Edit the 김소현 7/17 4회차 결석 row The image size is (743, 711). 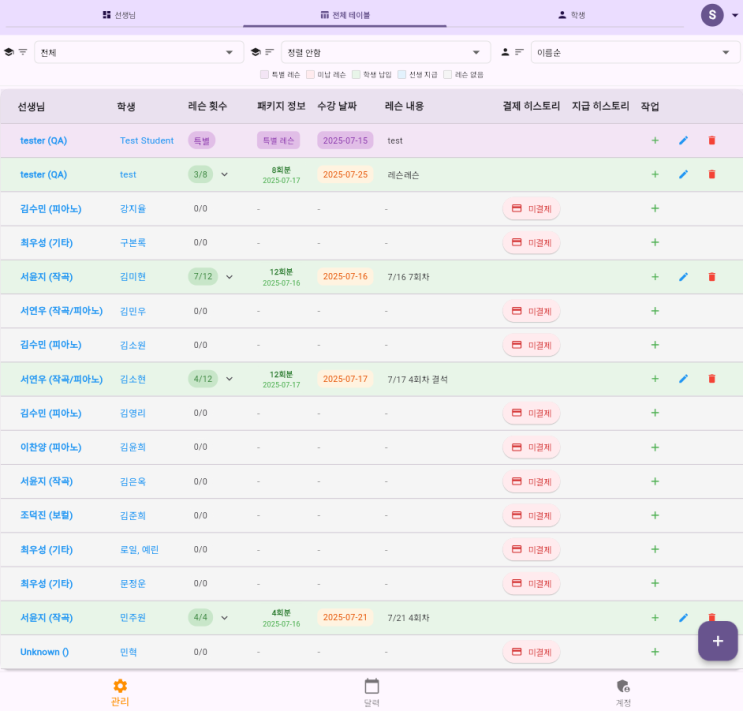(683, 379)
